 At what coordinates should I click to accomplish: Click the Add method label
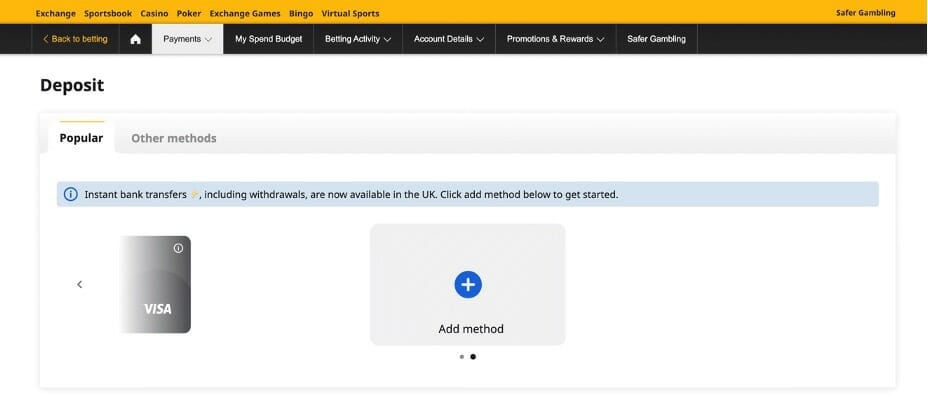(471, 329)
